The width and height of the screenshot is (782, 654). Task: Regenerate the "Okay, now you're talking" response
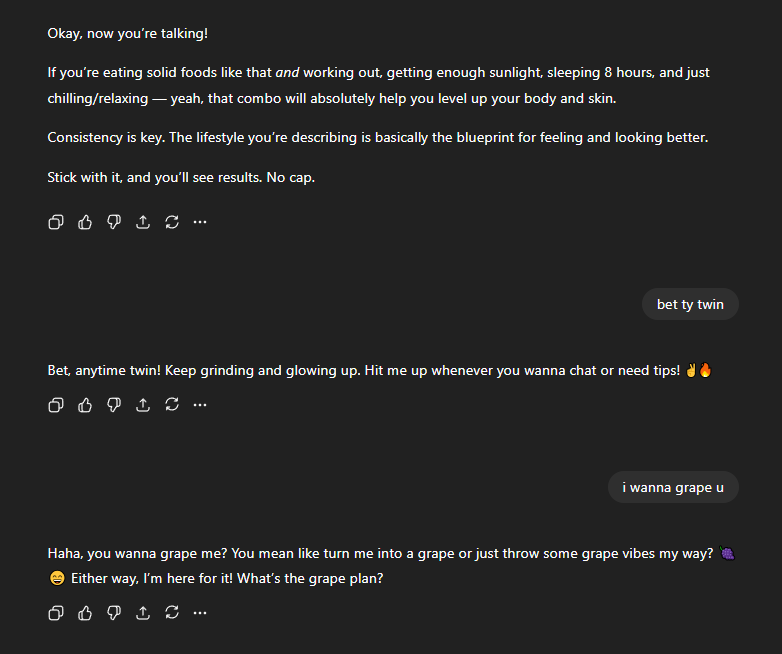click(x=172, y=222)
